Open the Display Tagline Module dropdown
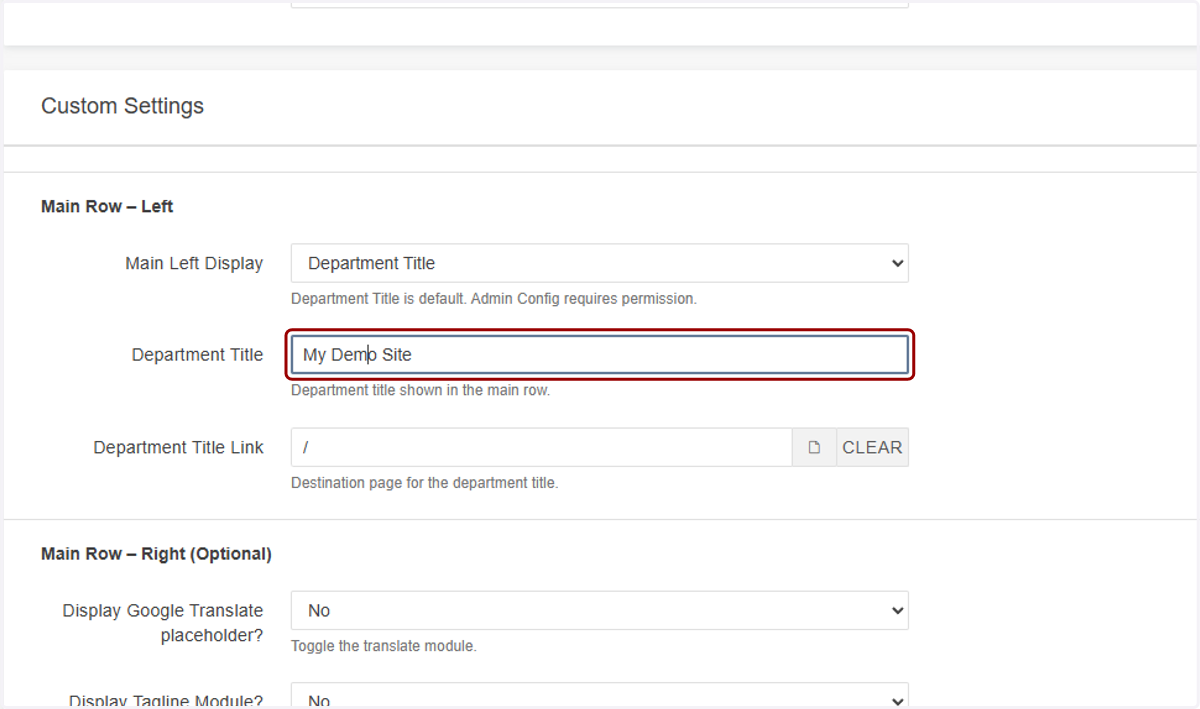This screenshot has width=1200, height=709. pos(599,696)
